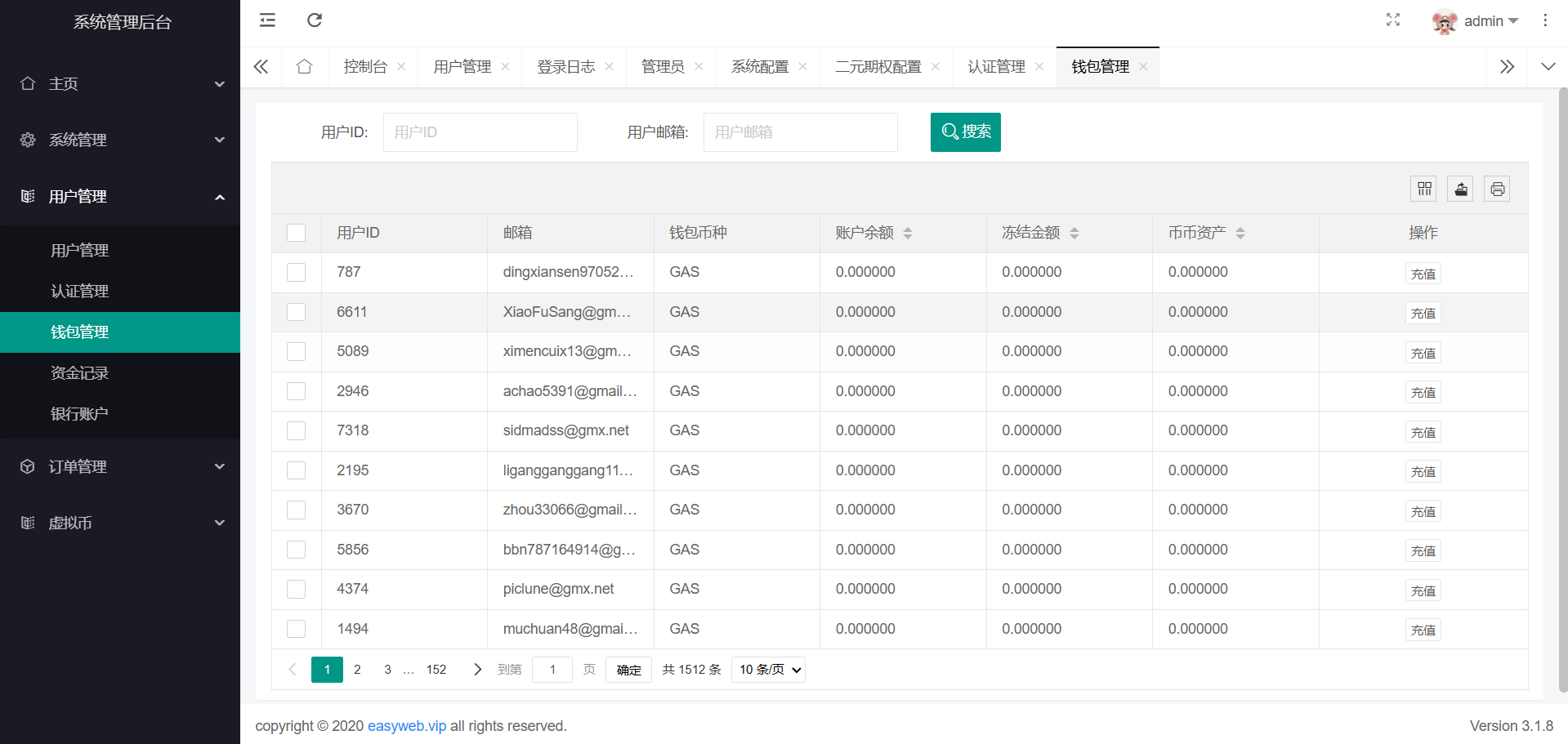Expand the 订单管理 sidebar menu
Viewport: 1568px width, 744px height.
coord(120,466)
